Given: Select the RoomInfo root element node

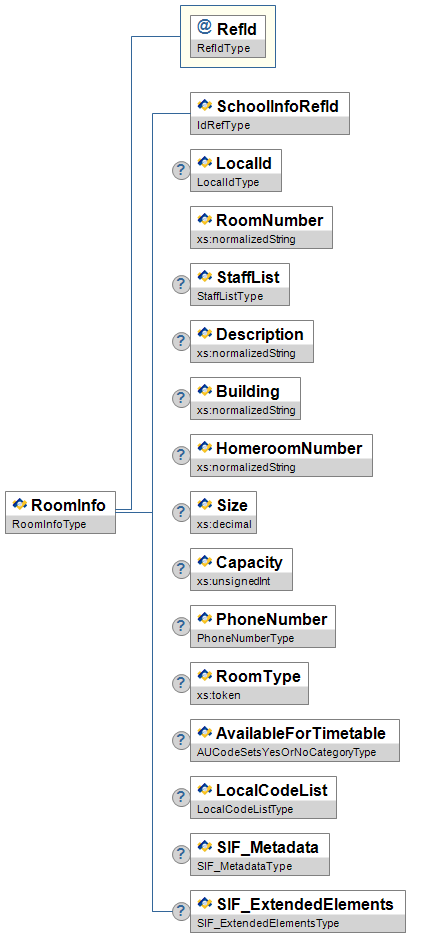Looking at the screenshot, I should tap(60, 512).
